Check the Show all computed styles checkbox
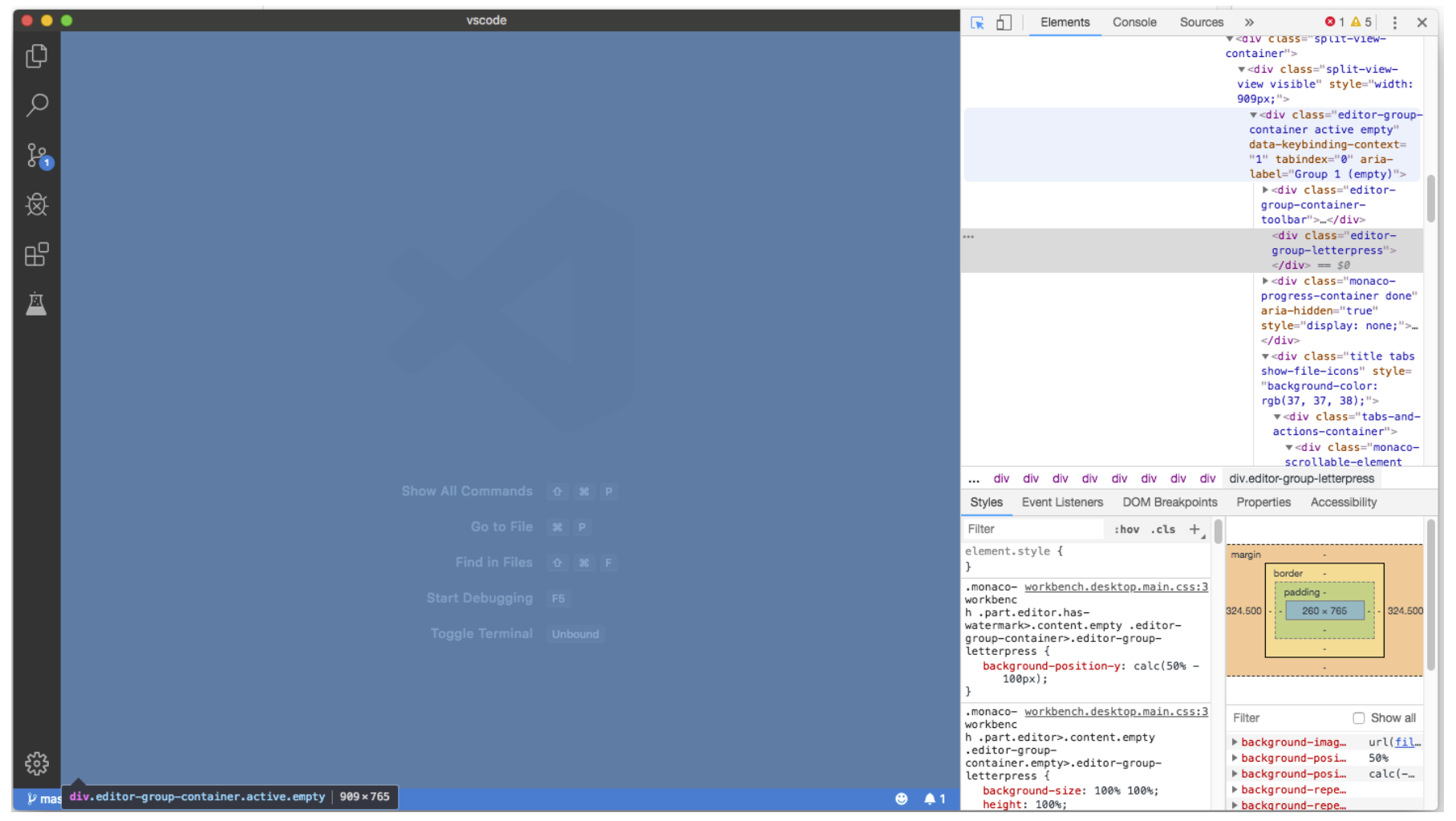The height and width of the screenshot is (821, 1456). [x=1360, y=717]
